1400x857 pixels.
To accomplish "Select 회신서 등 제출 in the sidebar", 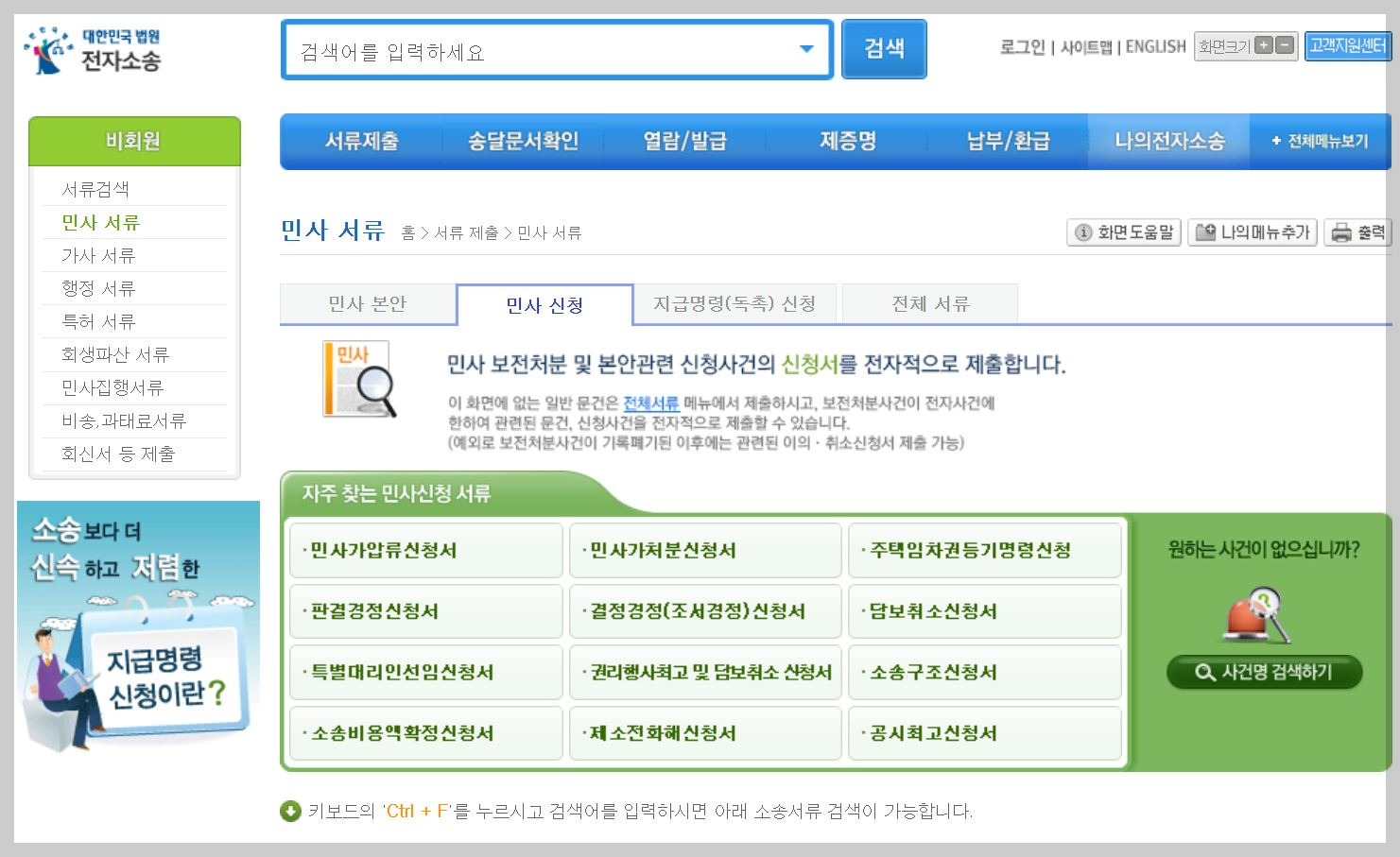I will pyautogui.click(x=118, y=454).
